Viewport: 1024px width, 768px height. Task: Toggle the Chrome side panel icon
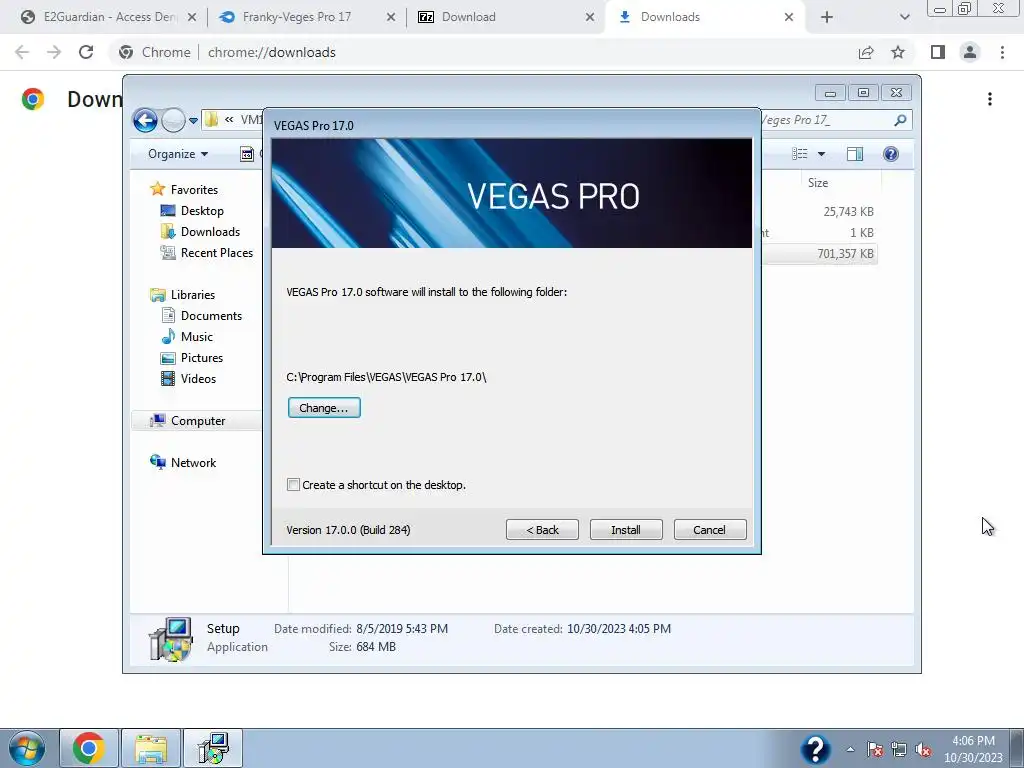938,52
